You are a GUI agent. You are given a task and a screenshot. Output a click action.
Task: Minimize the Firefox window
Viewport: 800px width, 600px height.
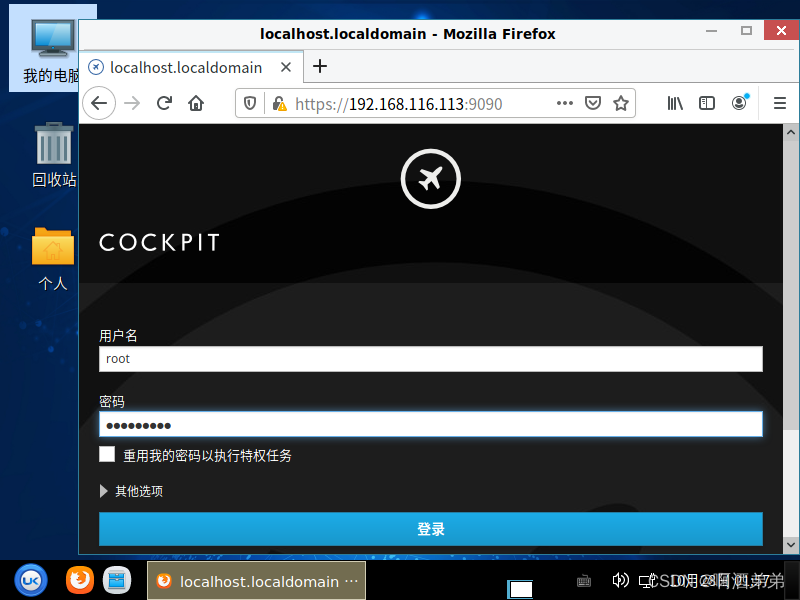[x=711, y=31]
